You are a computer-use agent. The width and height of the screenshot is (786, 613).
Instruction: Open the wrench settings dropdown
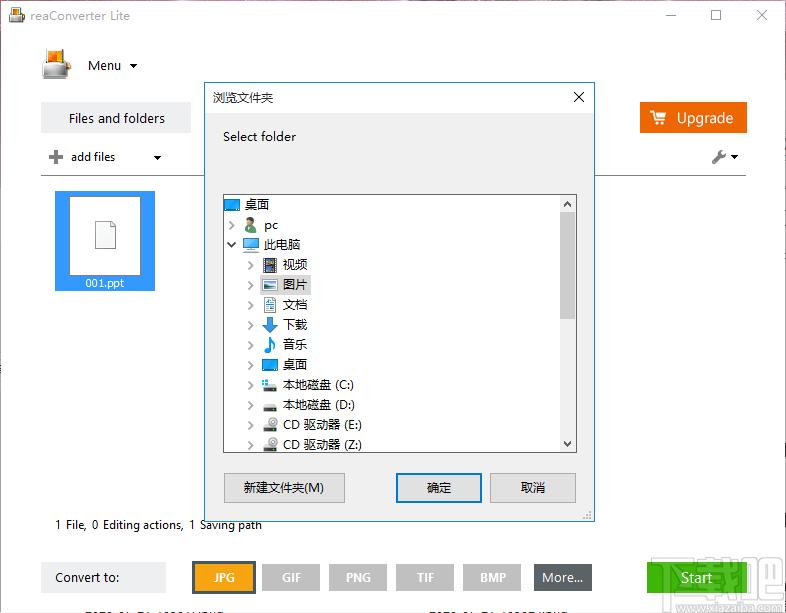[x=725, y=157]
